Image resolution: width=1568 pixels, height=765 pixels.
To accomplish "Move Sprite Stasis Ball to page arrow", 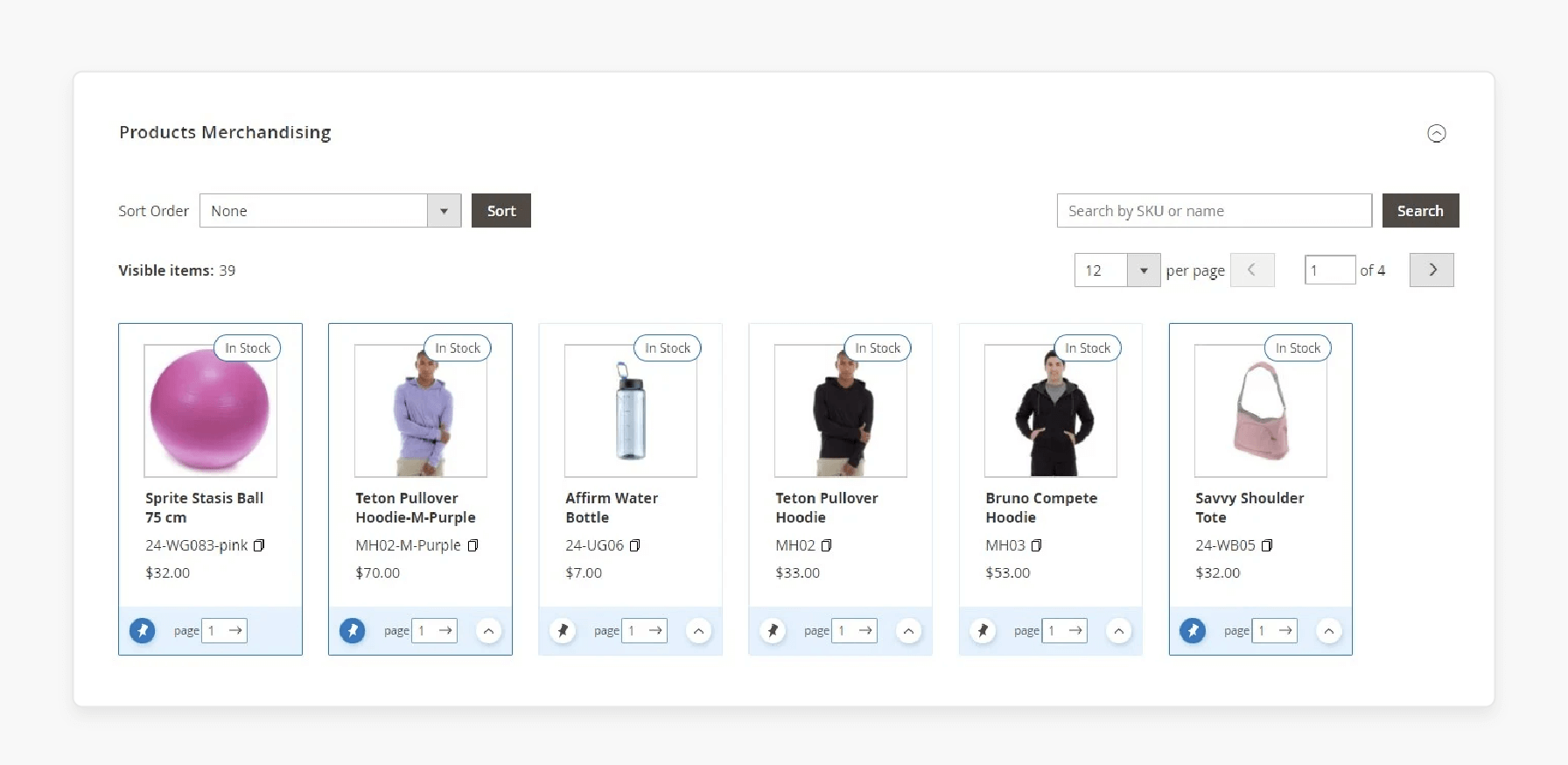I will point(235,630).
